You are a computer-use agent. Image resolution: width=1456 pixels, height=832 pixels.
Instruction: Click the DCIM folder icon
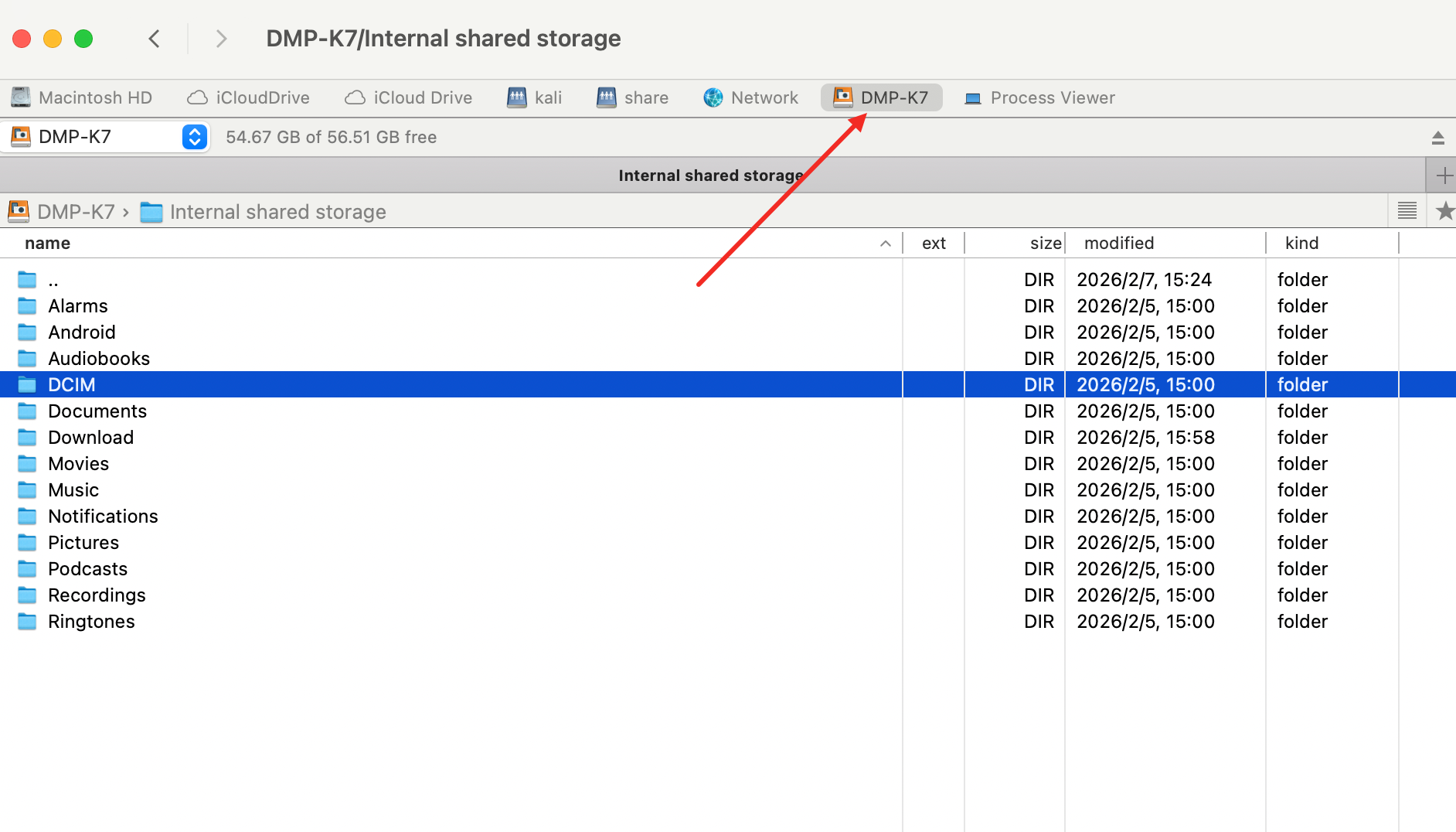(x=28, y=385)
